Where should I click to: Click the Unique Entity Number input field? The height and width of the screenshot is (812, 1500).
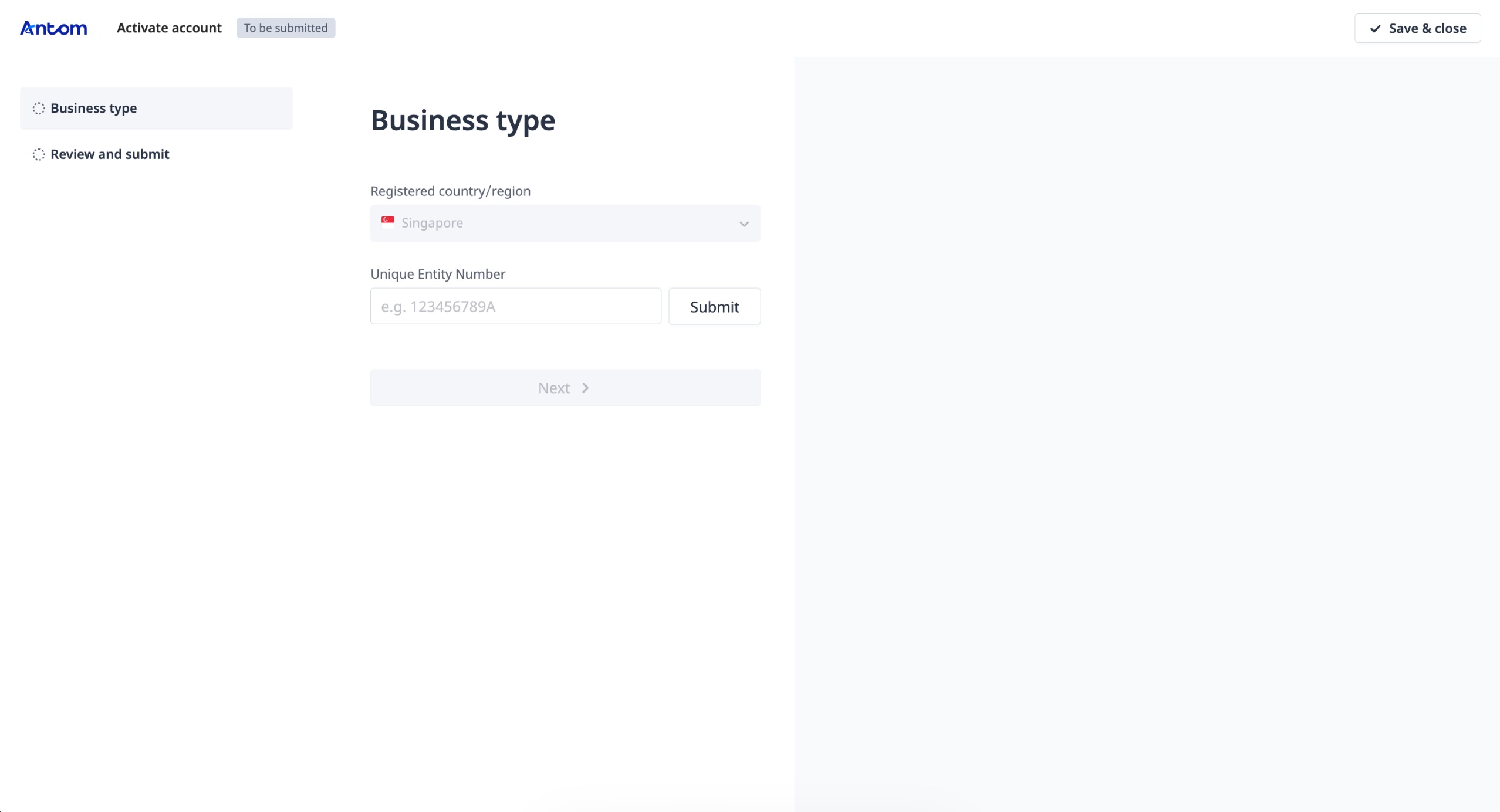click(515, 306)
